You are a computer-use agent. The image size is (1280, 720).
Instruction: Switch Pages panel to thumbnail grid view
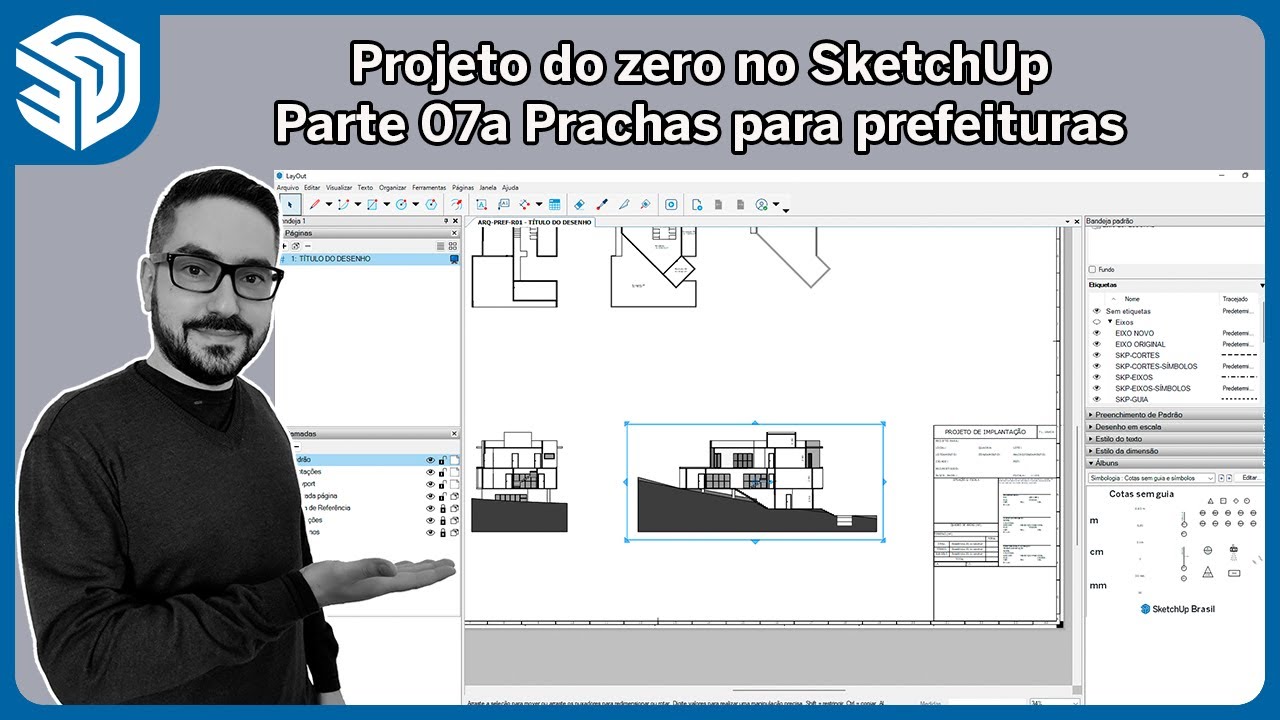point(452,246)
